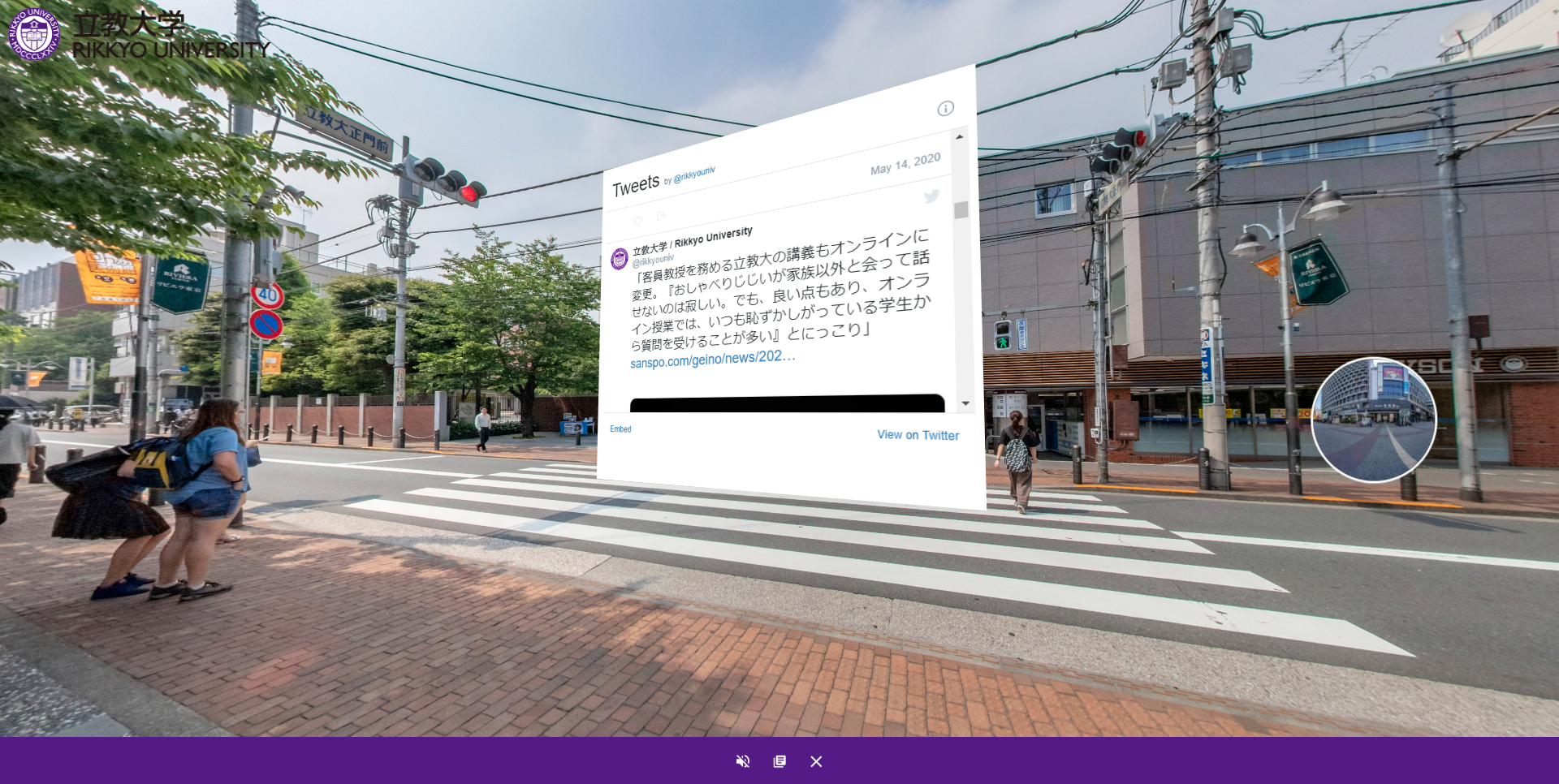Image resolution: width=1559 pixels, height=784 pixels.
Task: Click the "Tweets" heading
Action: 636,186
